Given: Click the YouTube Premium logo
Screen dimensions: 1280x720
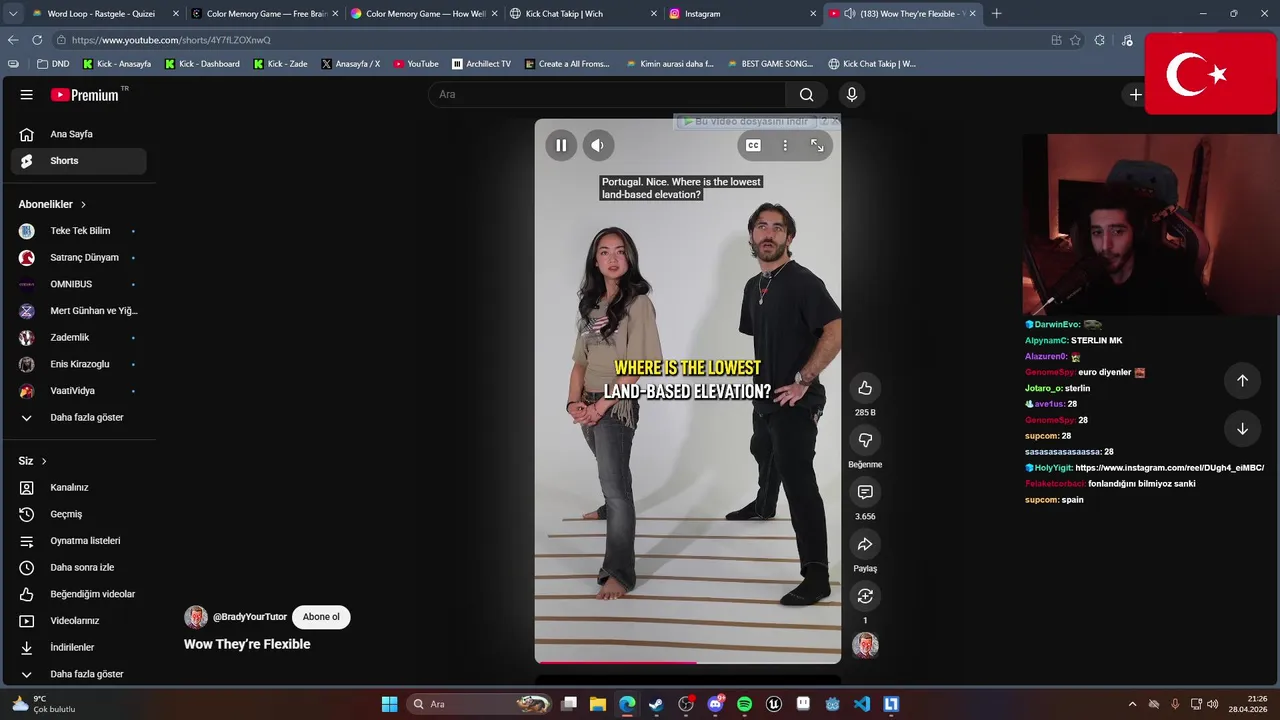Looking at the screenshot, I should tap(85, 94).
